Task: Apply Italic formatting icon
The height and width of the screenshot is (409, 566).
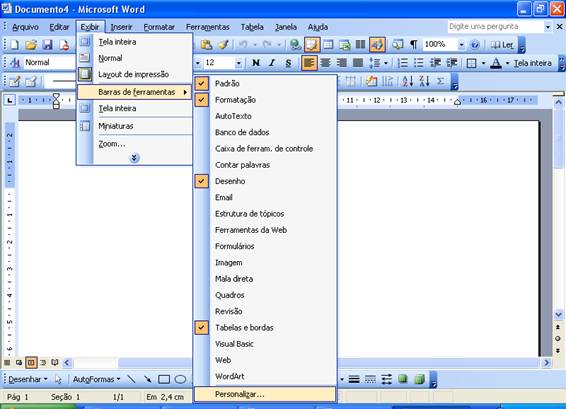Action: [x=272, y=63]
